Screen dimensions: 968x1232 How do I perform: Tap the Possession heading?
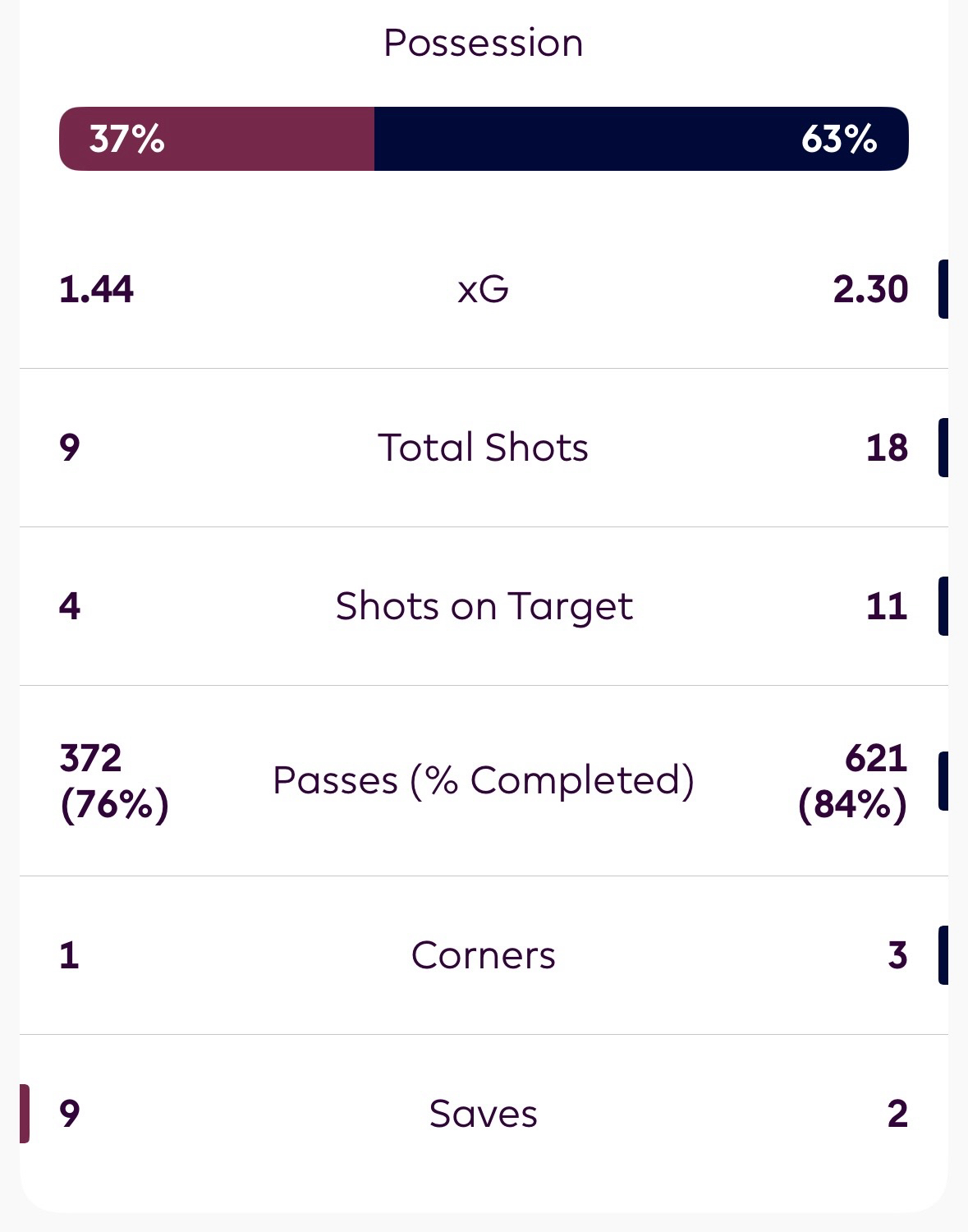coord(484,43)
